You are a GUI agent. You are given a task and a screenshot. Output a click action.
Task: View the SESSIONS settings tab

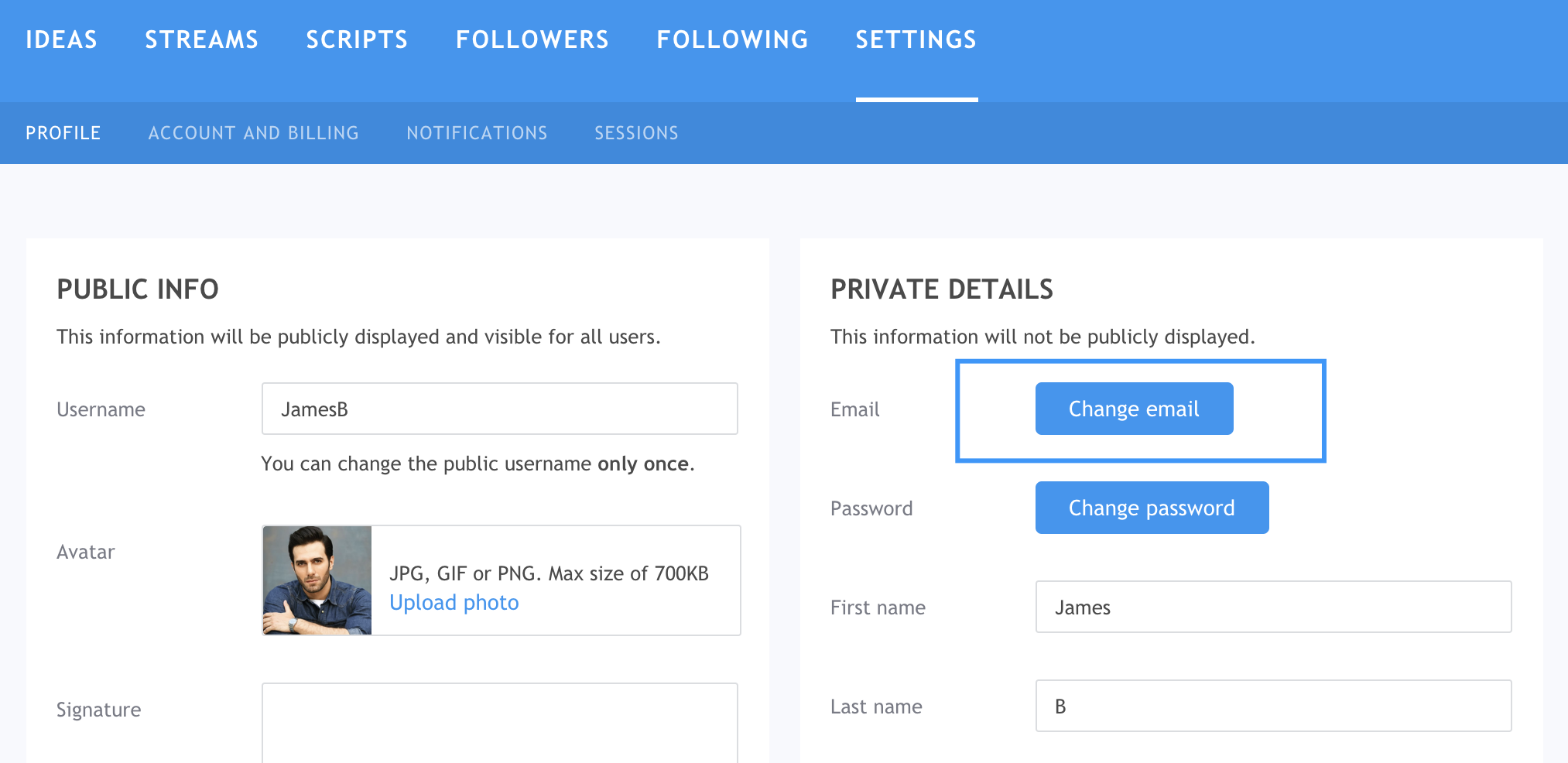click(636, 132)
